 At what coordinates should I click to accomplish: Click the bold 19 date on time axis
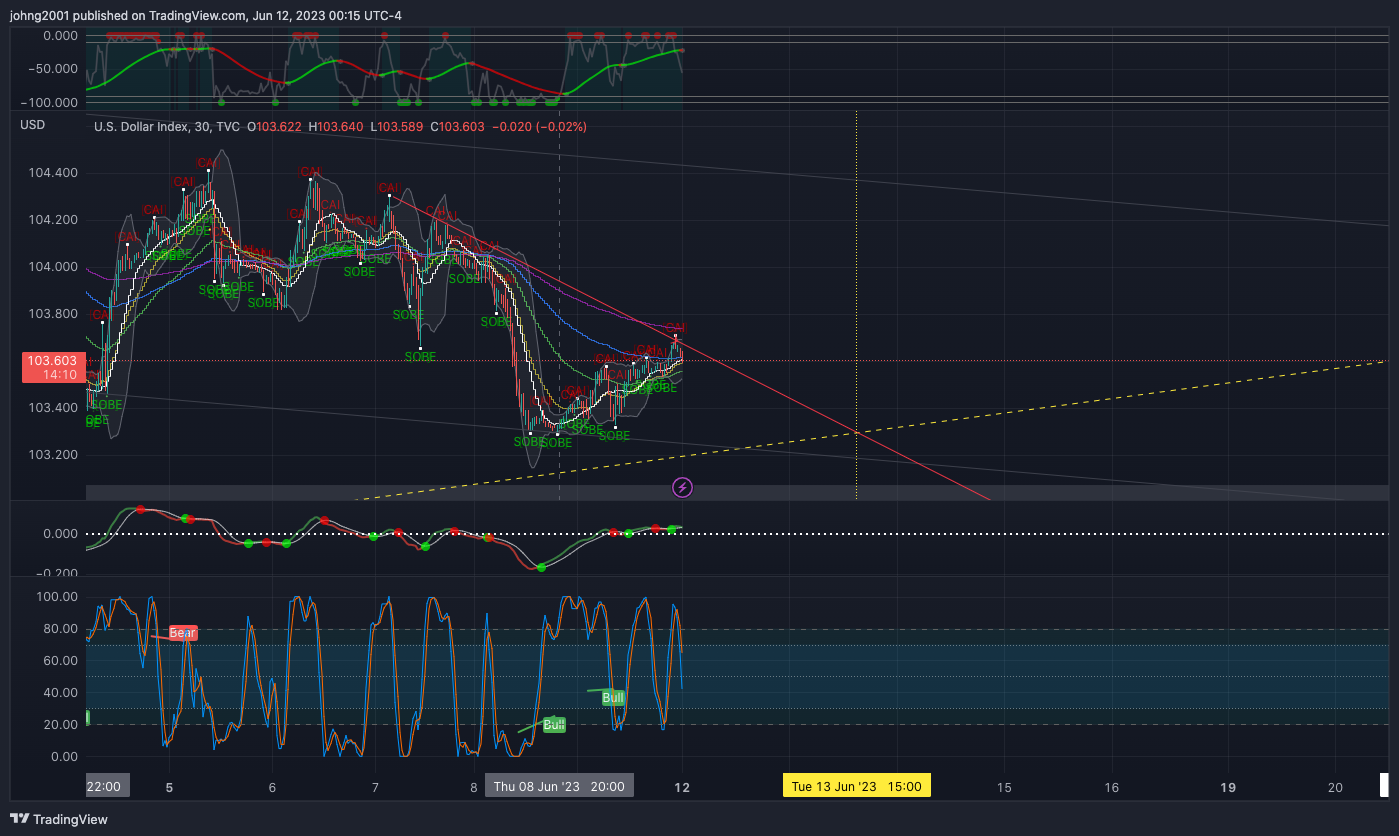click(x=1229, y=787)
